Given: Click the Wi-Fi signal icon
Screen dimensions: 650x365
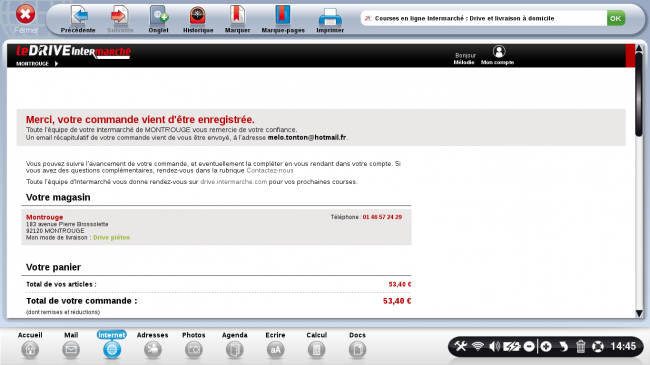Looking at the screenshot, I should pyautogui.click(x=478, y=346).
